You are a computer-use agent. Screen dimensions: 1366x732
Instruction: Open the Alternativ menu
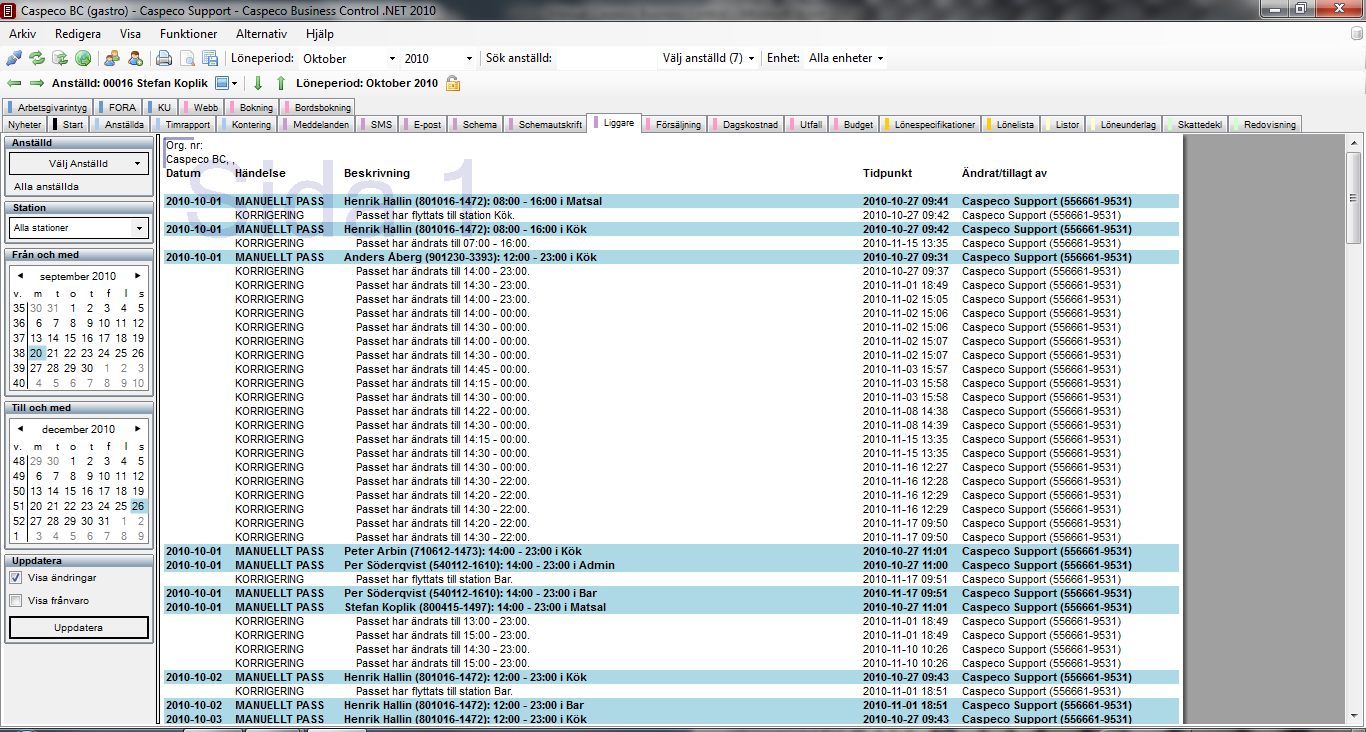click(x=261, y=34)
